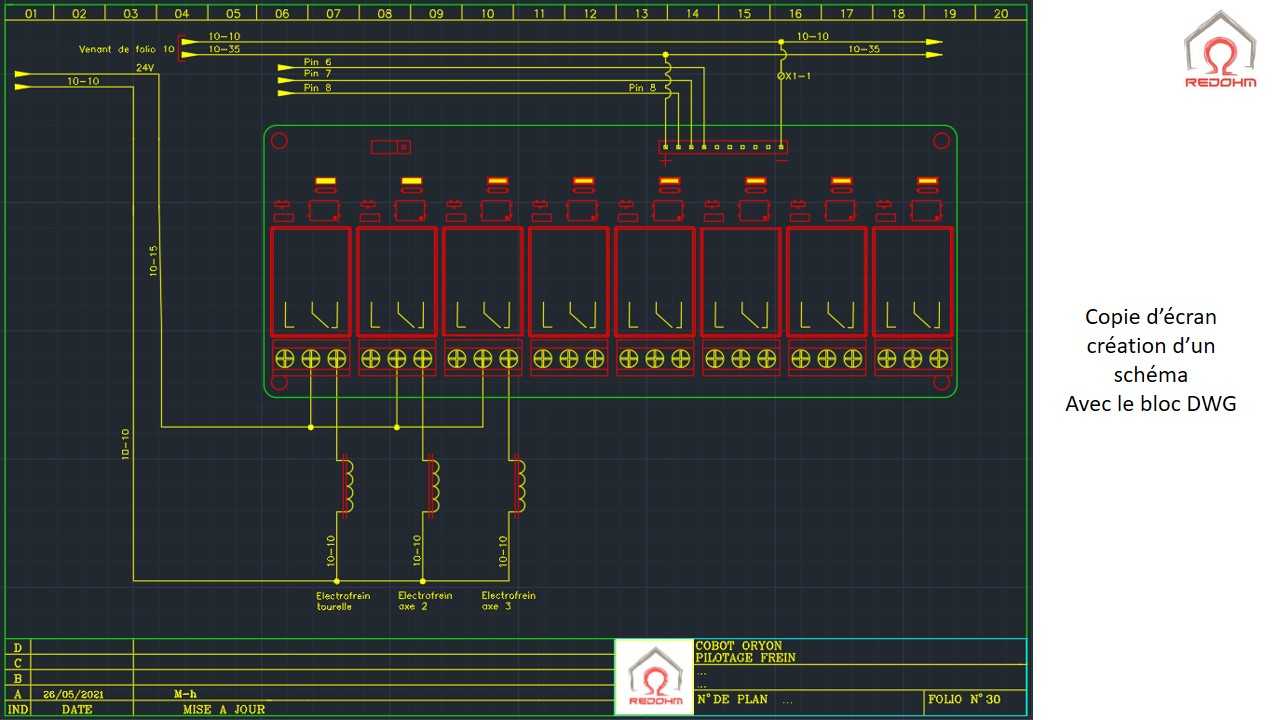Click column marker '15' on the top ruler
Viewport: 1280px width, 720px height.
tap(743, 14)
